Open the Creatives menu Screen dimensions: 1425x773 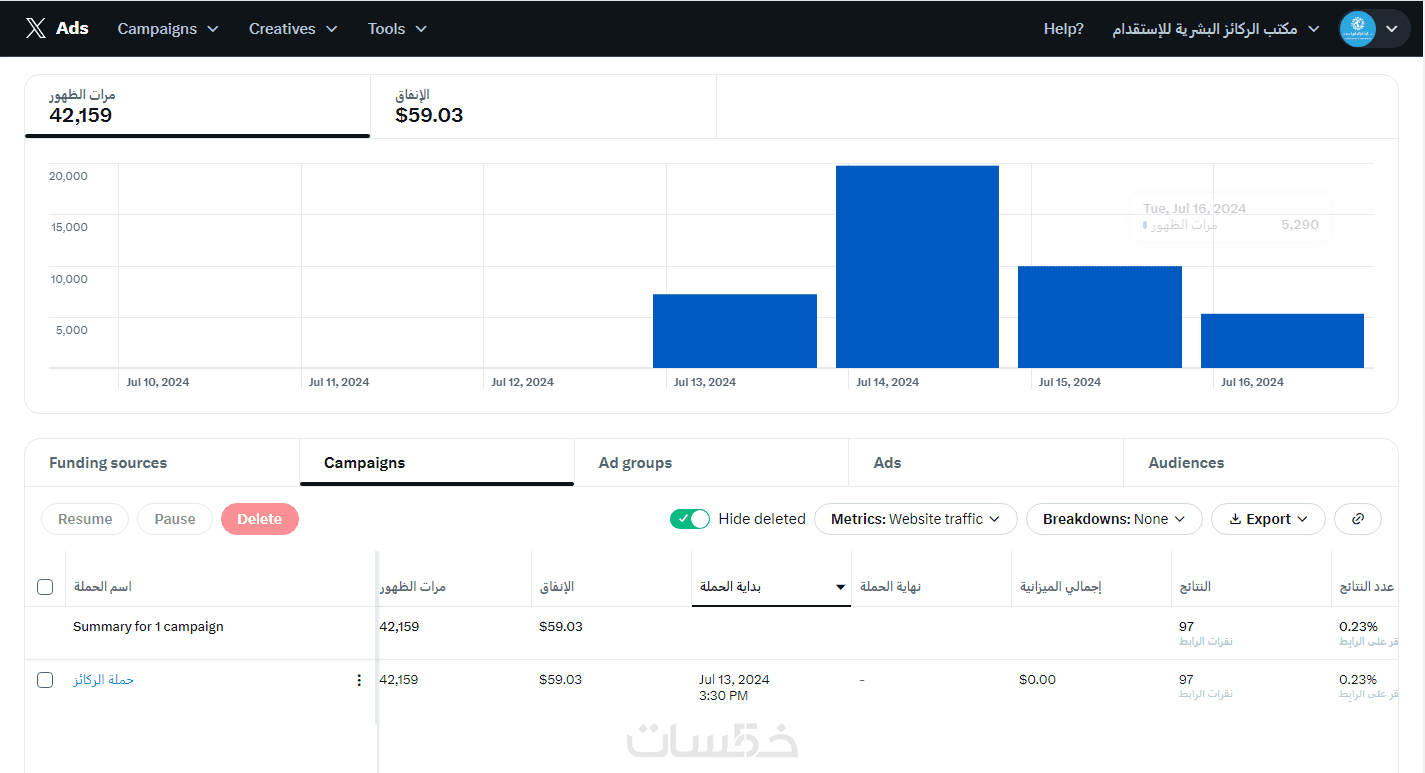coord(293,29)
